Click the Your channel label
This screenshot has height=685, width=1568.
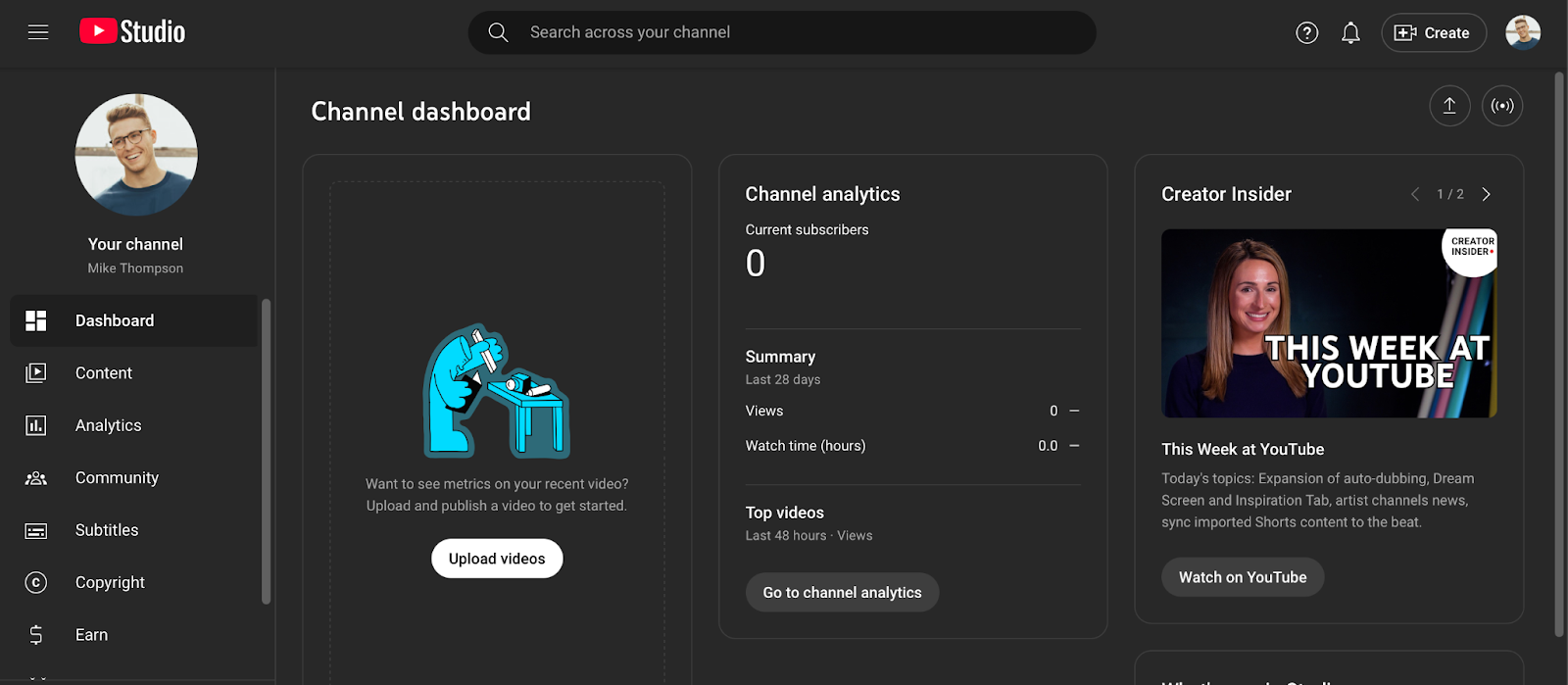135,244
